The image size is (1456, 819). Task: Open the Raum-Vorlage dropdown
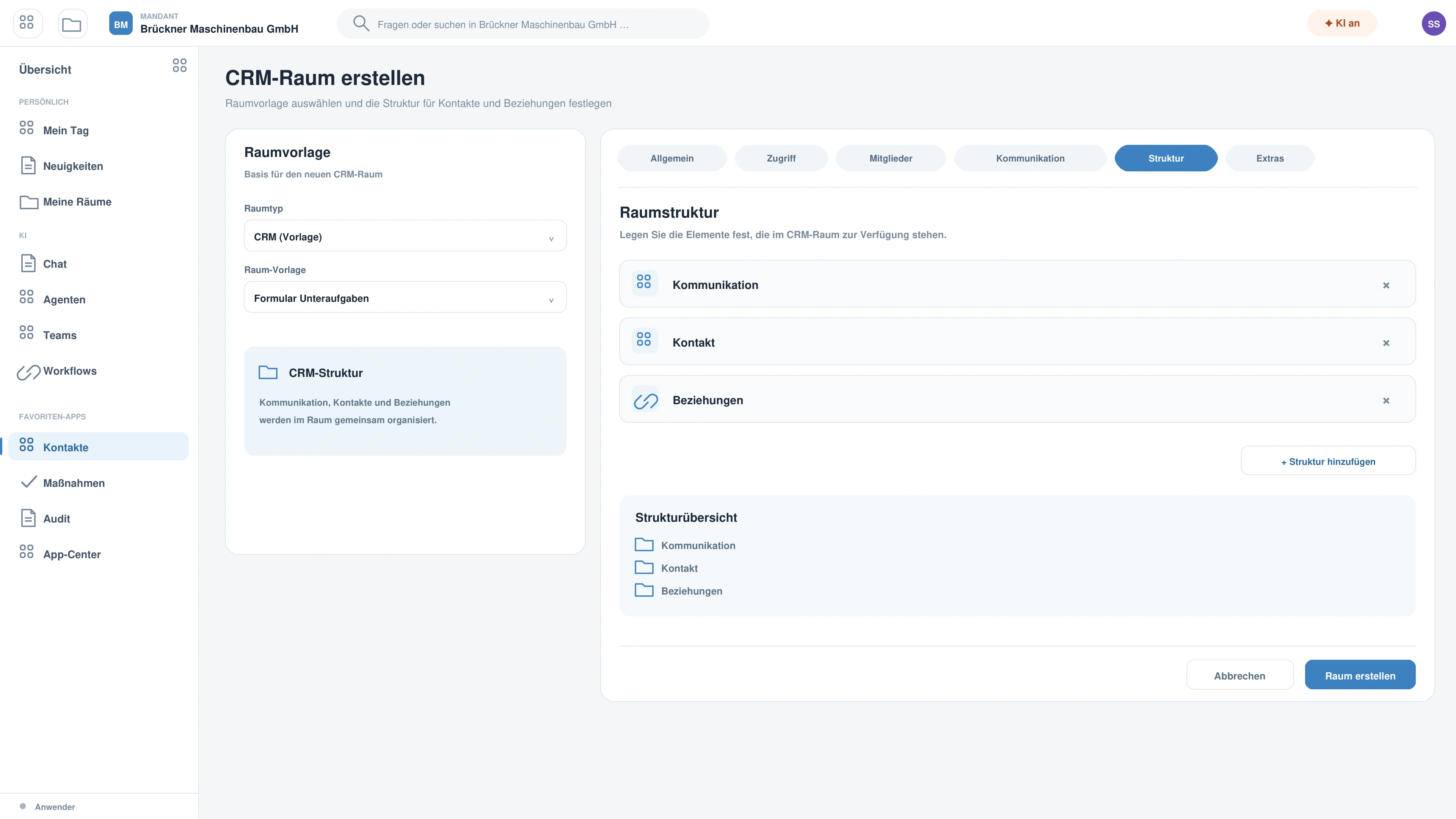click(x=405, y=297)
